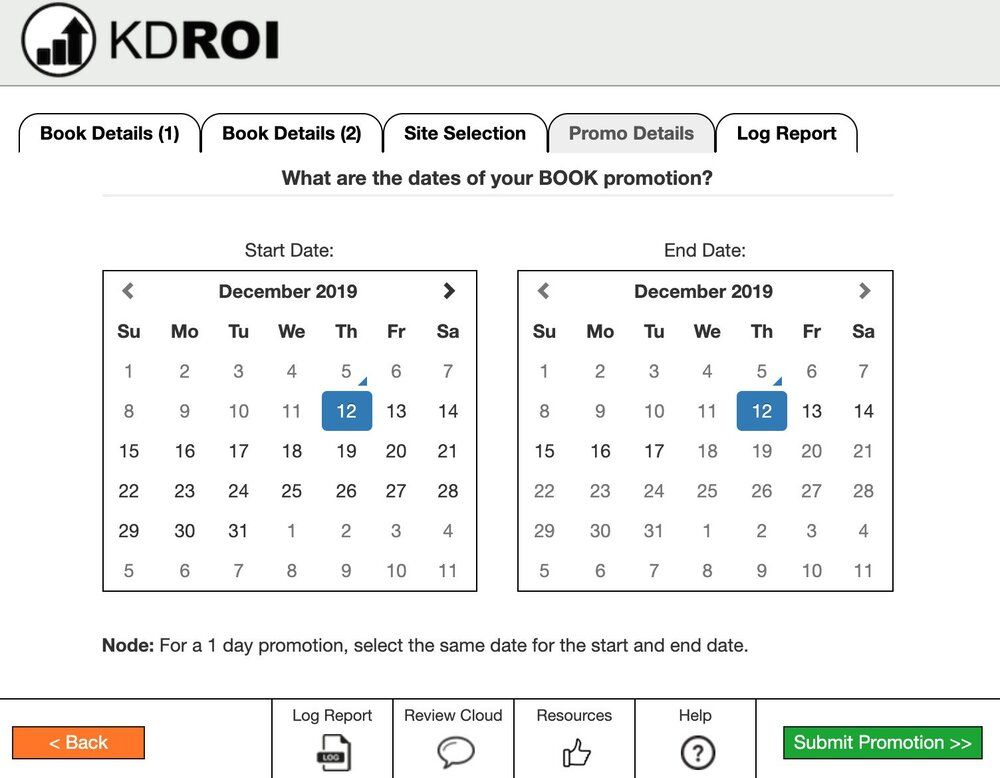
Task: Choose 24 in the Start Date calendar
Action: click(239, 491)
